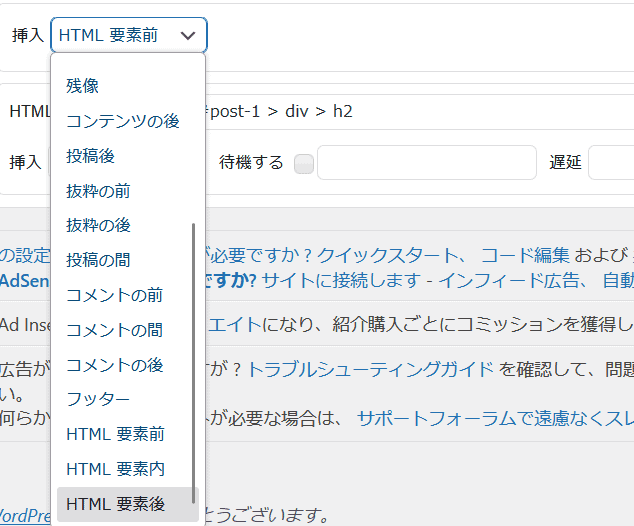Choose 投稿後 in the list
Screen dimensions: 634x526
tap(90, 156)
